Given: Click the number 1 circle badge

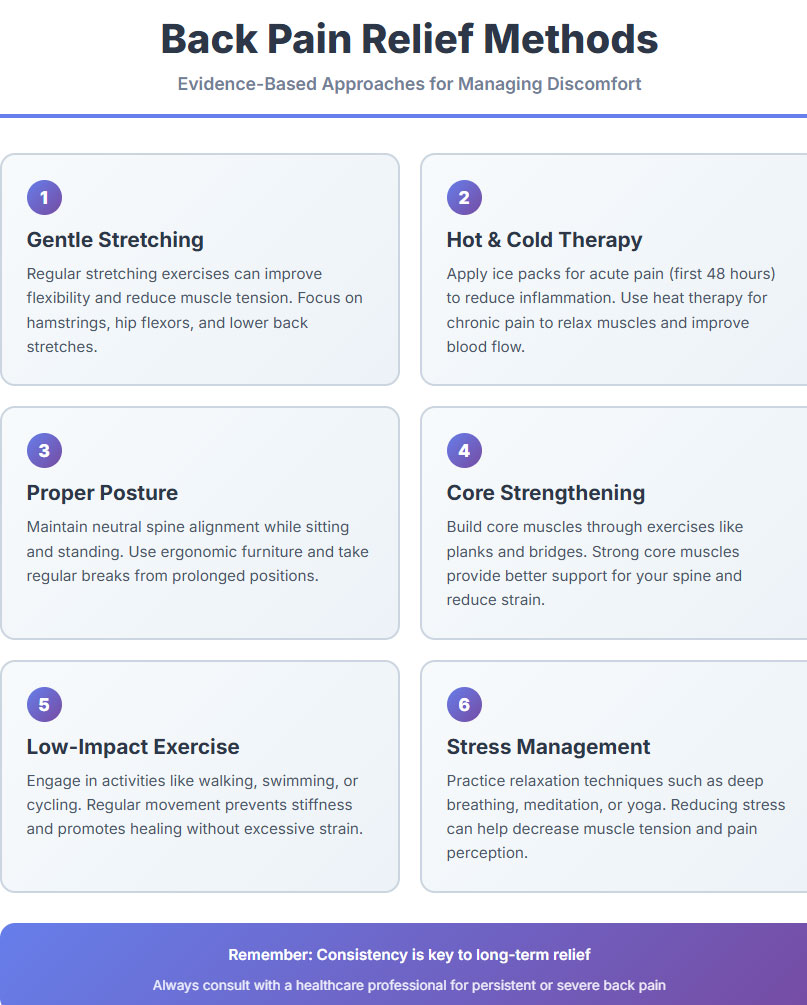Looking at the screenshot, I should pos(44,197).
